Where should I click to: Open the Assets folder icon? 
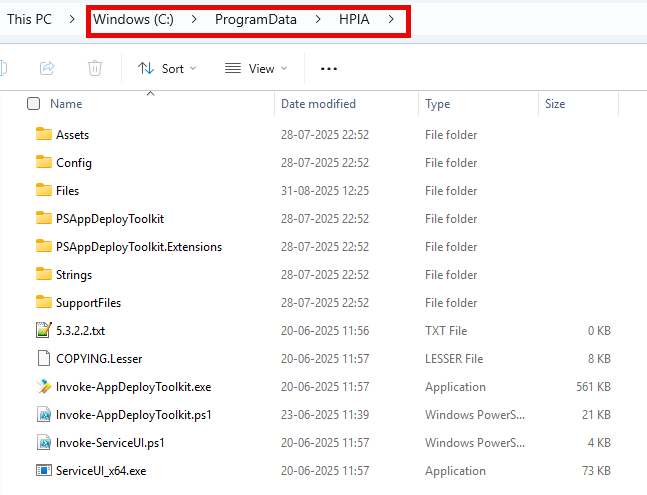43,135
